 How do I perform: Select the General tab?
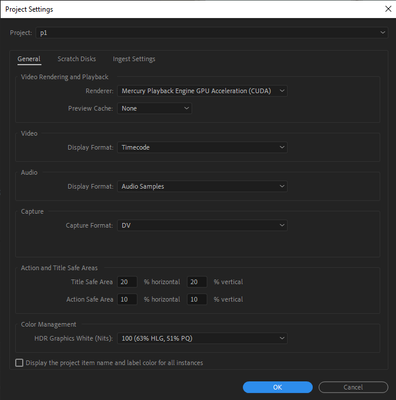click(29, 59)
